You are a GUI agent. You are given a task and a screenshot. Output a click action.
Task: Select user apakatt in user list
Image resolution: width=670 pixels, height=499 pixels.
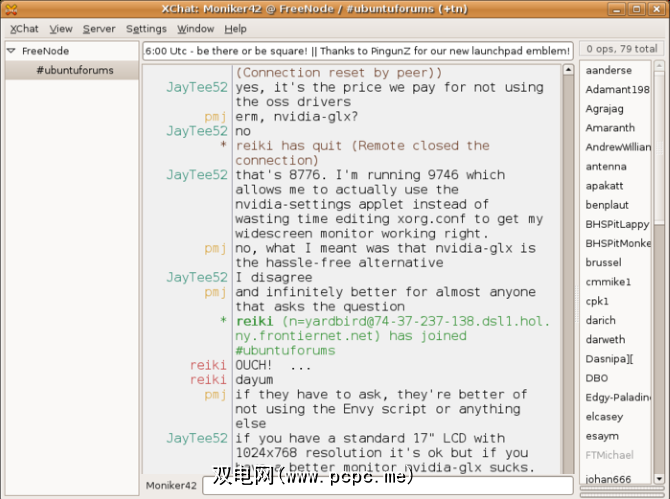(604, 185)
